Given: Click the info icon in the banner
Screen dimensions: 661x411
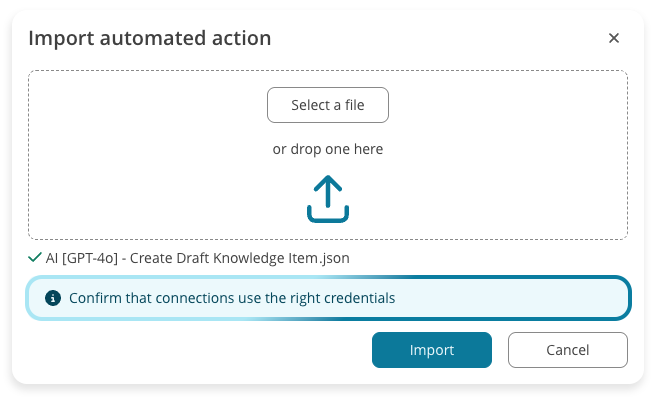Looking at the screenshot, I should (x=52, y=298).
